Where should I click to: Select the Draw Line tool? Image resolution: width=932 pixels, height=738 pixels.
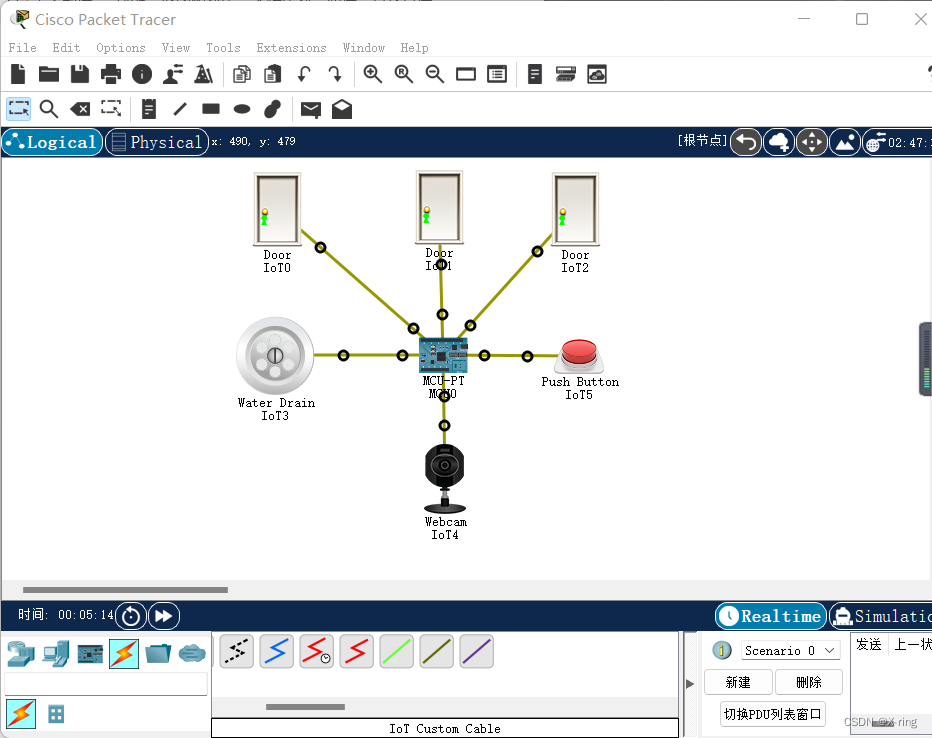click(180, 109)
